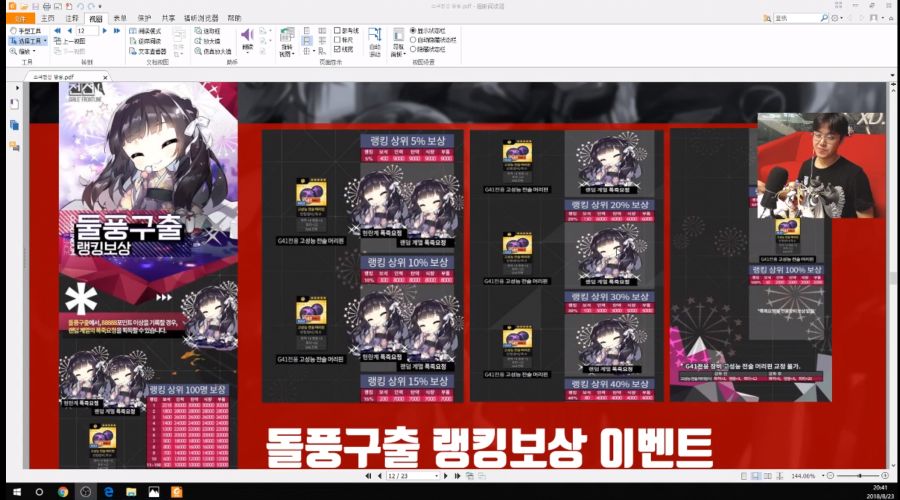Start auto scroll (自动滚动)
This screenshot has height=500, width=900.
[375, 42]
